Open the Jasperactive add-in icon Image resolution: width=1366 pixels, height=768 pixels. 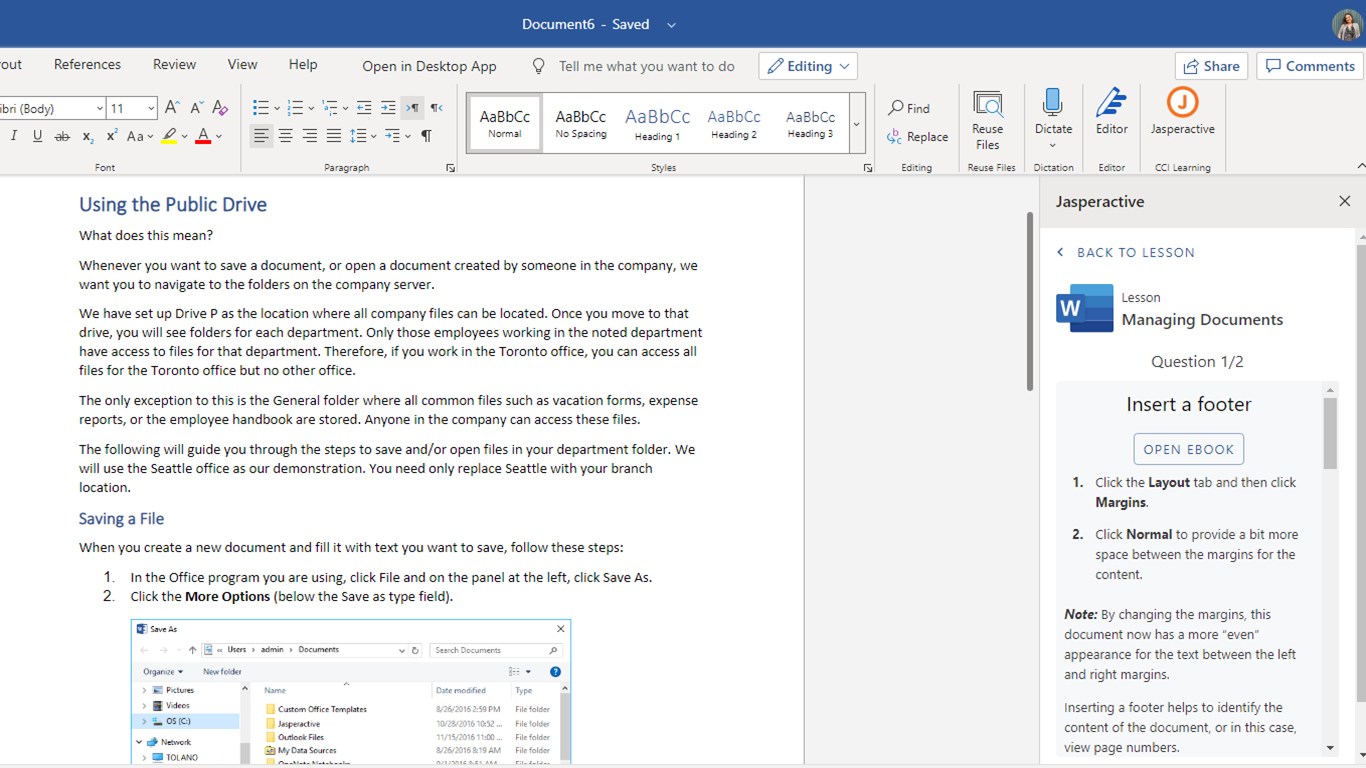1182,110
